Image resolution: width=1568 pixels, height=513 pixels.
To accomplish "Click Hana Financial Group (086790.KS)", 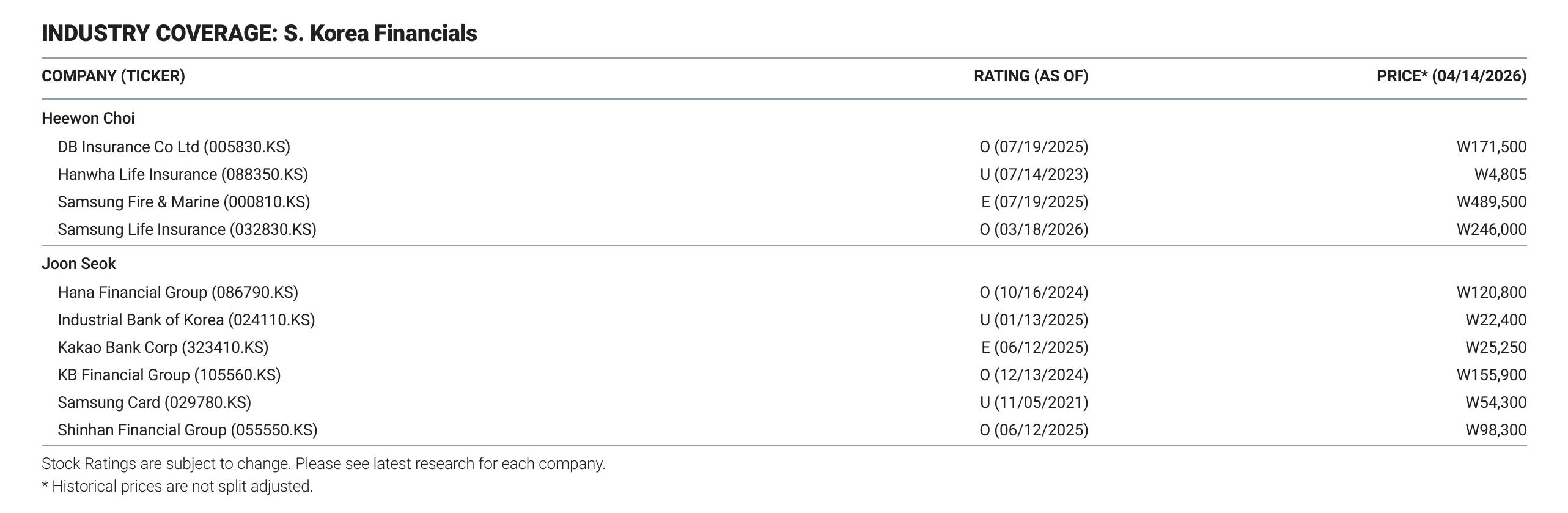I will point(178,293).
